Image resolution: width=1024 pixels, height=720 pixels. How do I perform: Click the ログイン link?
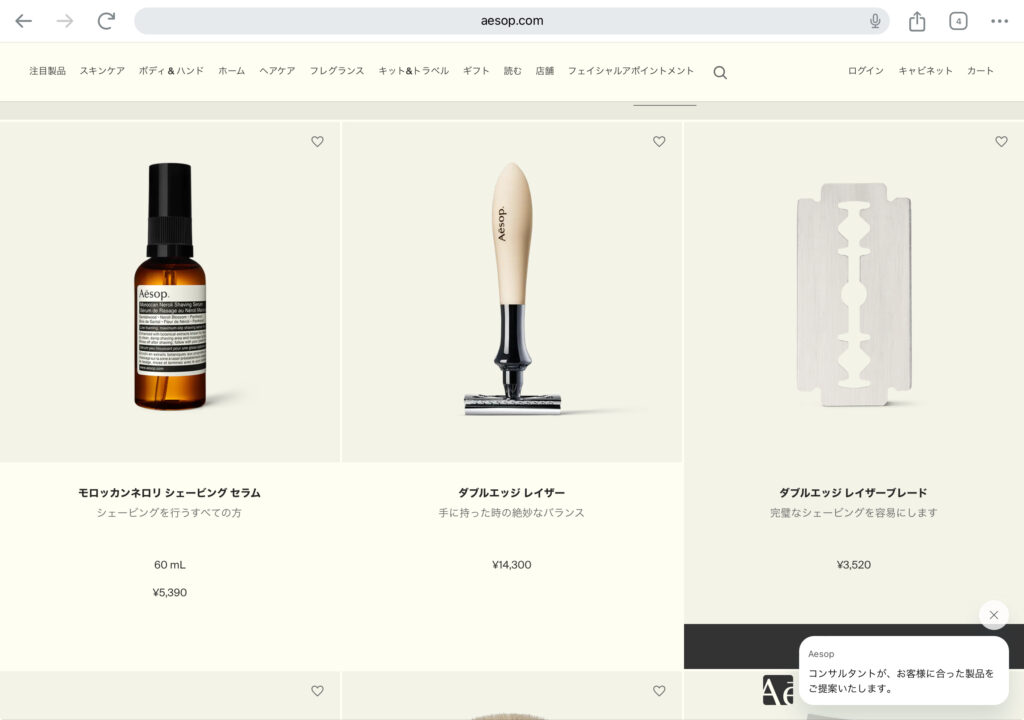click(865, 71)
